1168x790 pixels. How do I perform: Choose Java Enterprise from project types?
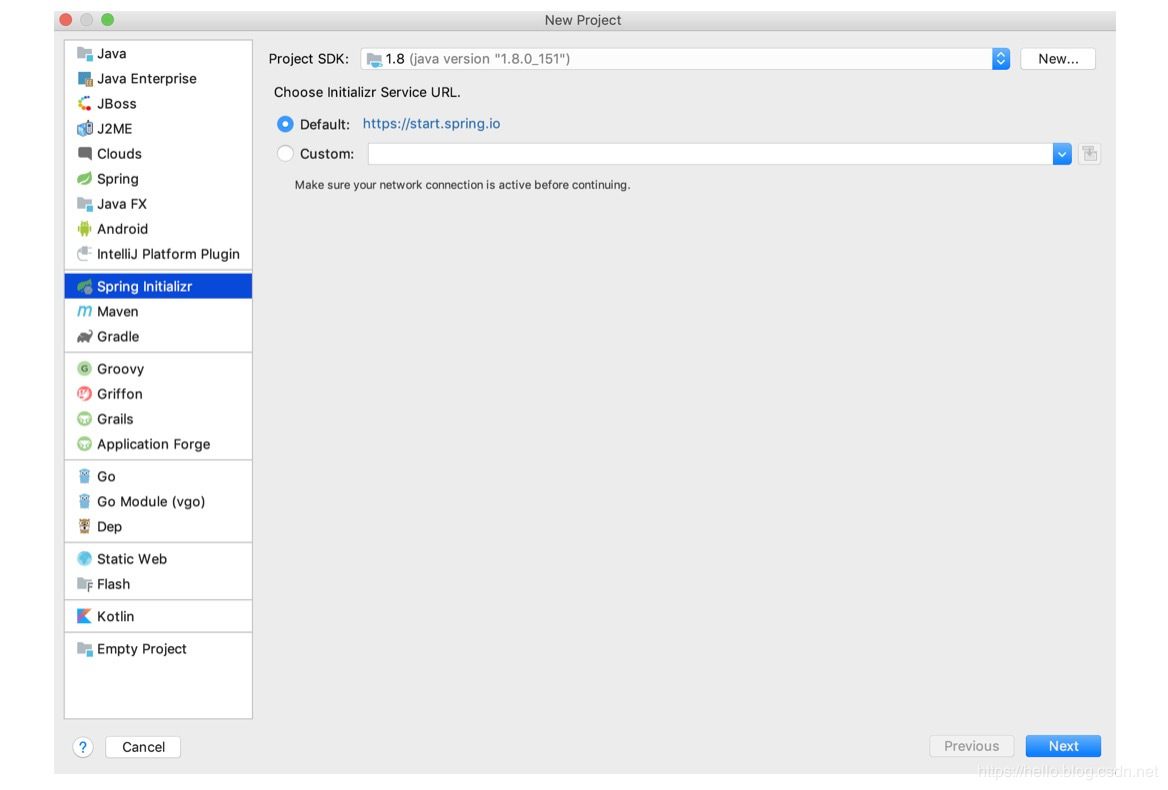[146, 79]
